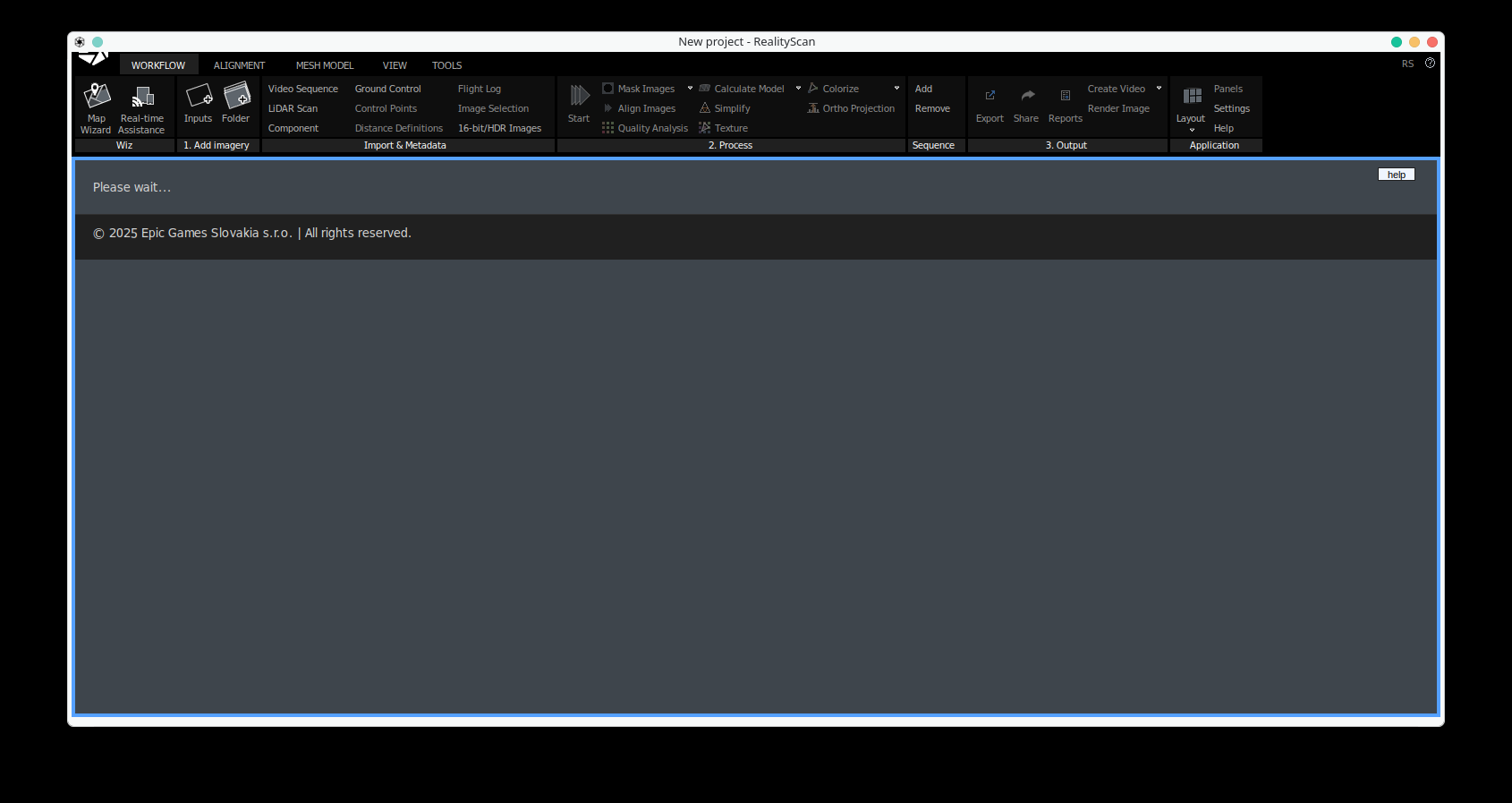Run the Mask Images tool
The width and height of the screenshot is (1512, 803).
click(639, 89)
